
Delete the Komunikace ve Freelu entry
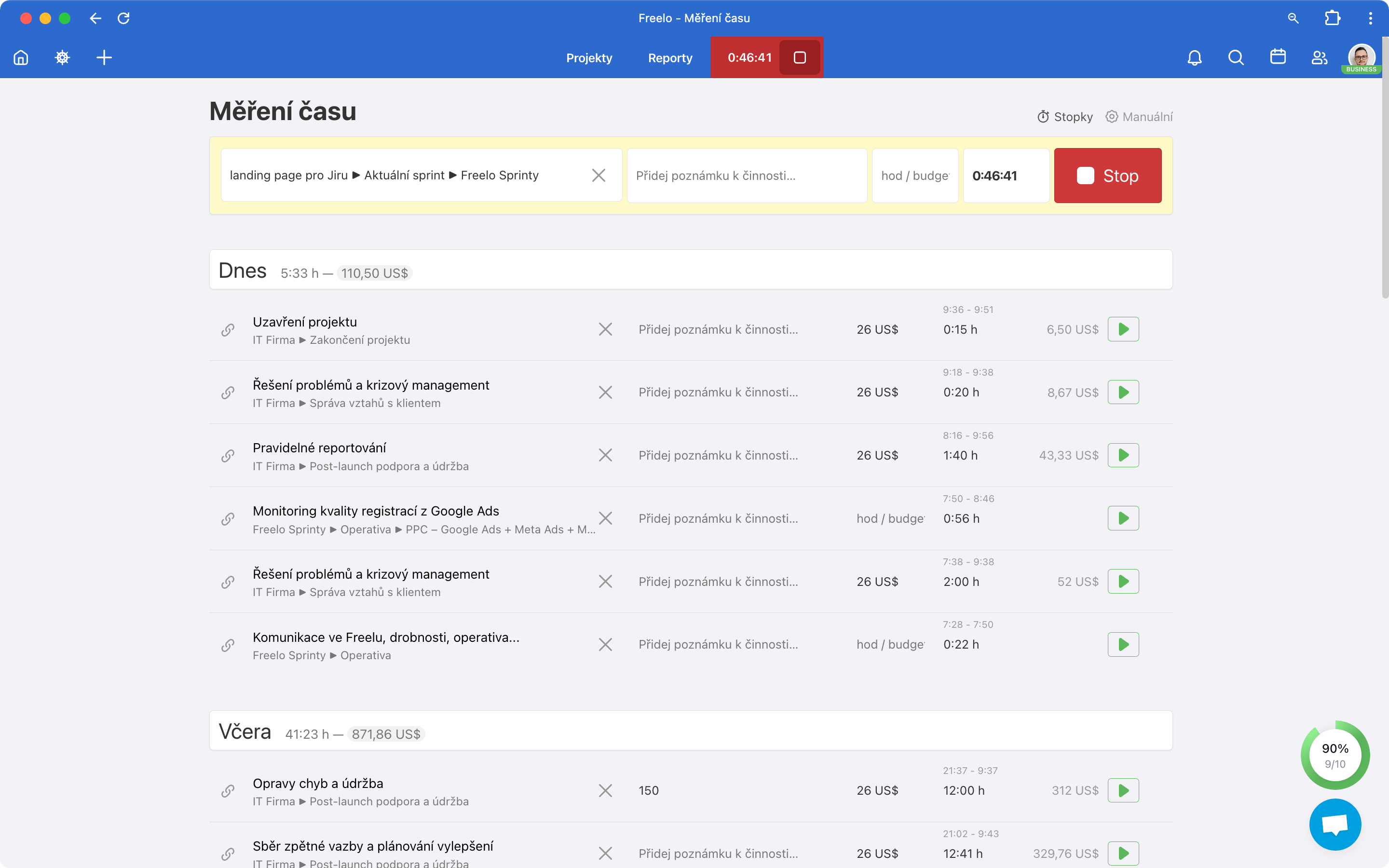(605, 645)
